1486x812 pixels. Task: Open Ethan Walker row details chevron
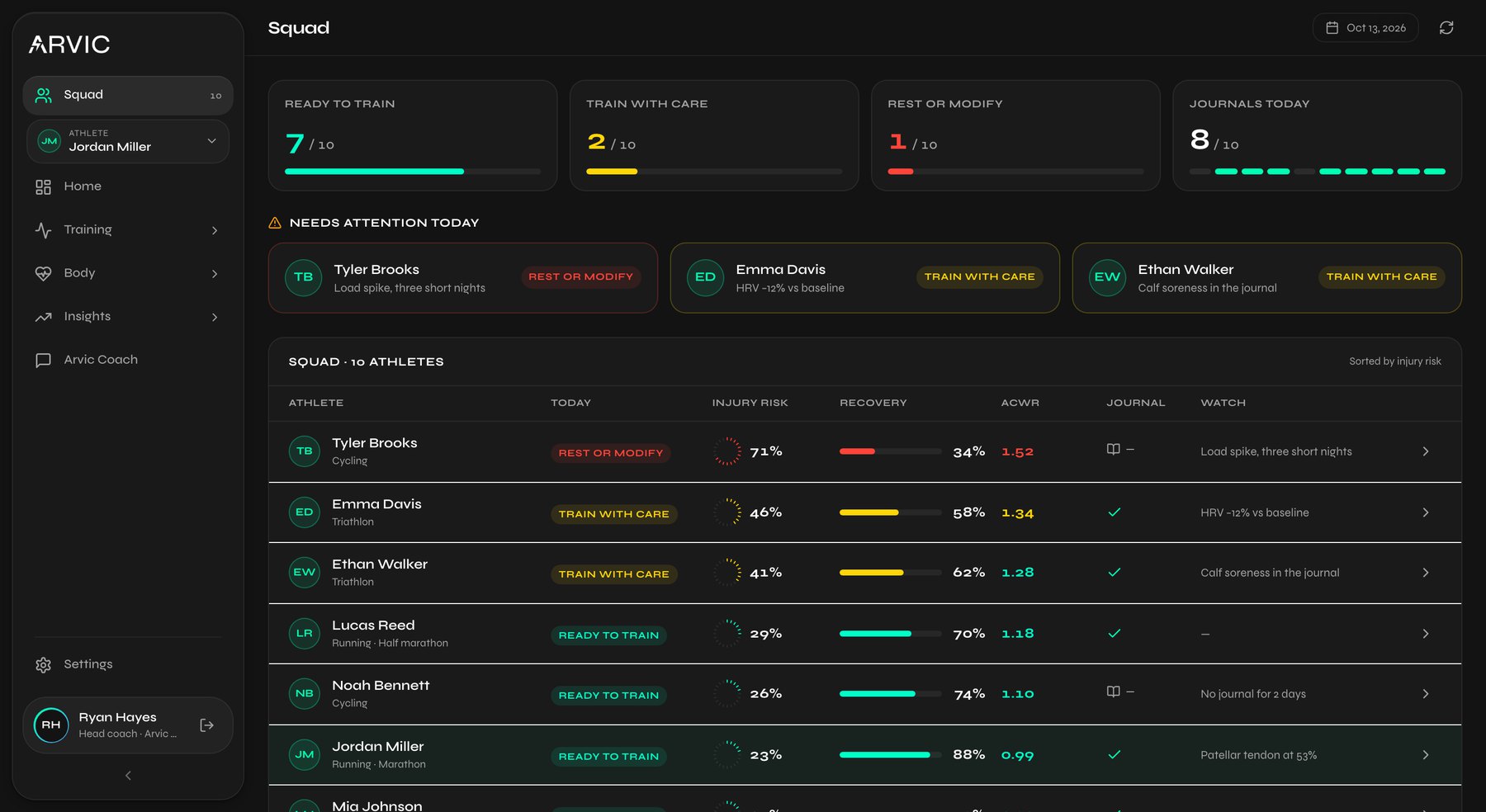click(1426, 573)
